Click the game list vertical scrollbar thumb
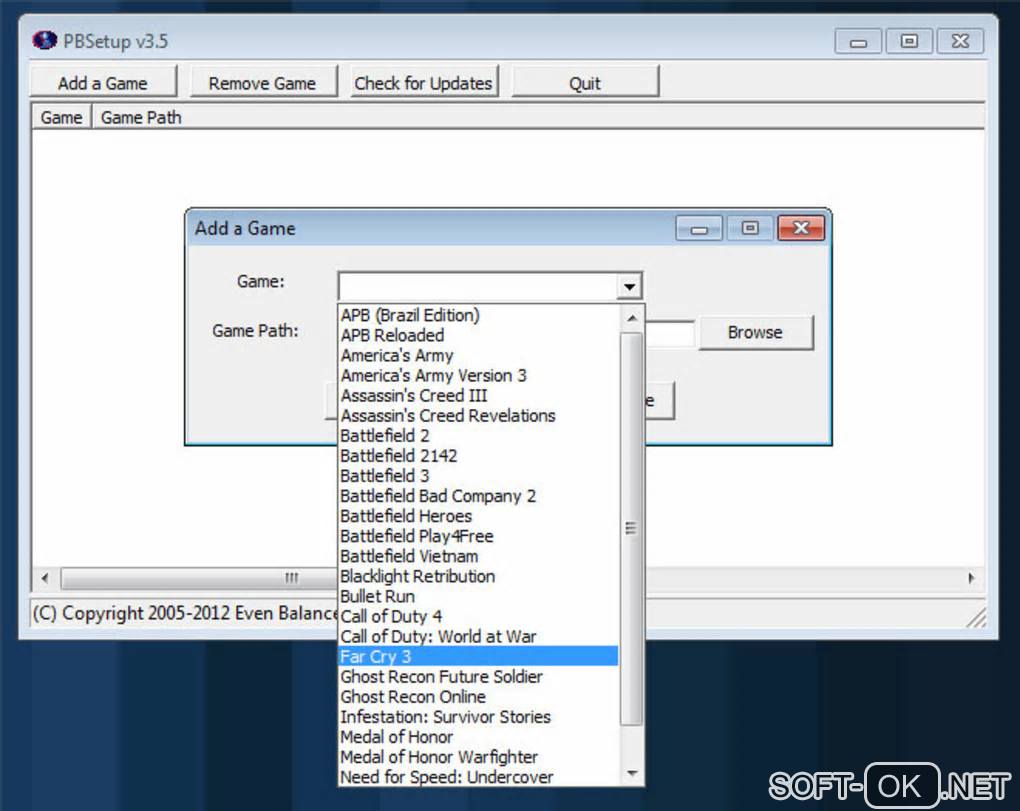 point(631,528)
